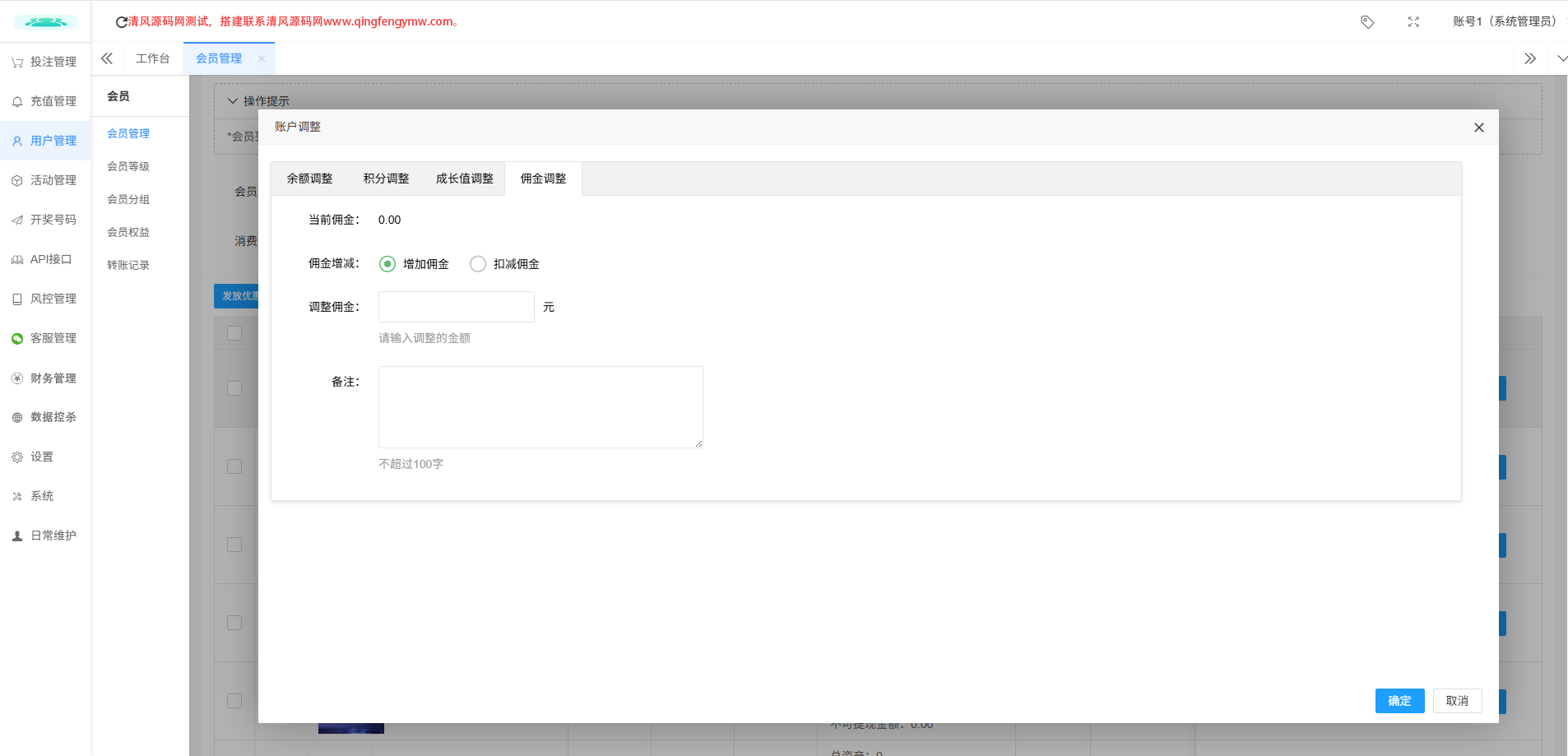
Task: Toggle fullscreen mode icon
Action: click(x=1413, y=22)
